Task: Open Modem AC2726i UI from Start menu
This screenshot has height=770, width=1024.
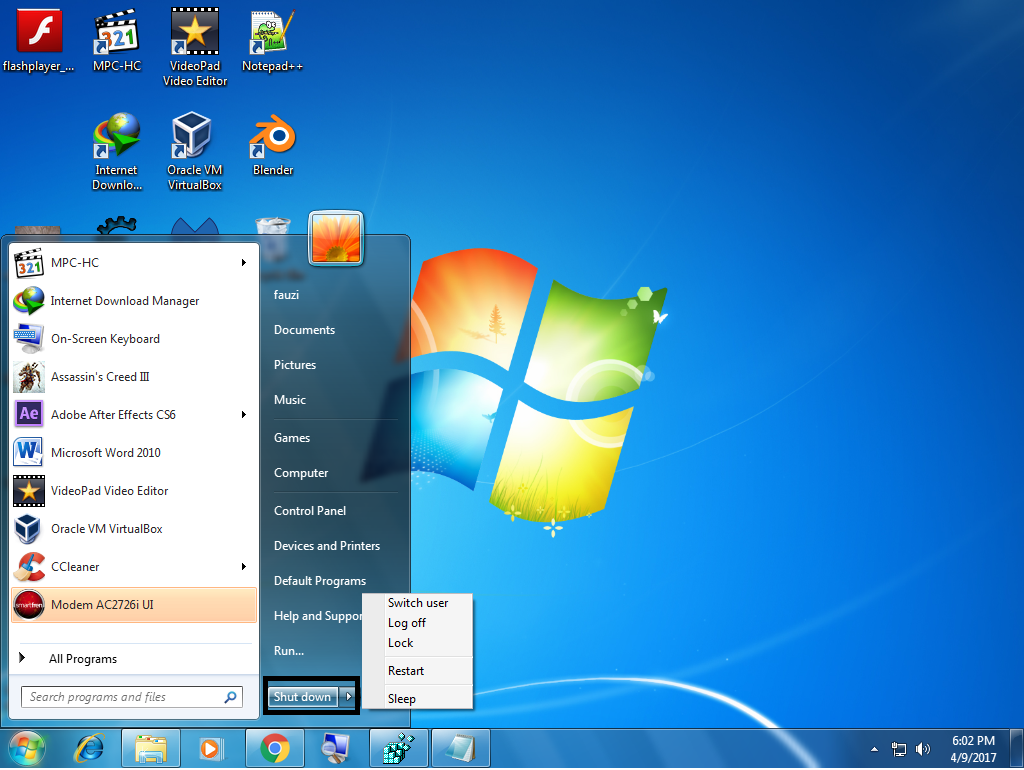Action: pyautogui.click(x=134, y=604)
